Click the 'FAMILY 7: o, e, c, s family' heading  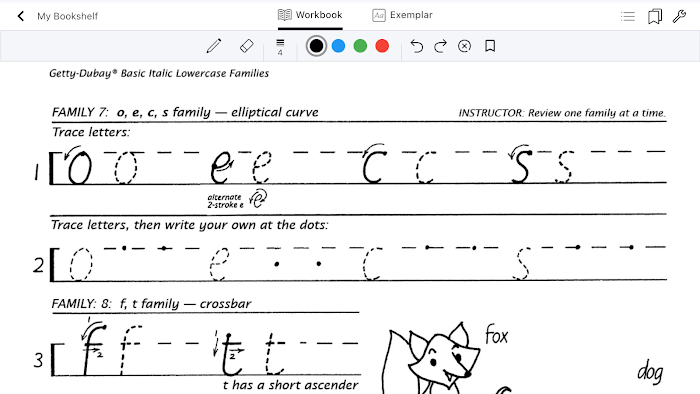185,112
